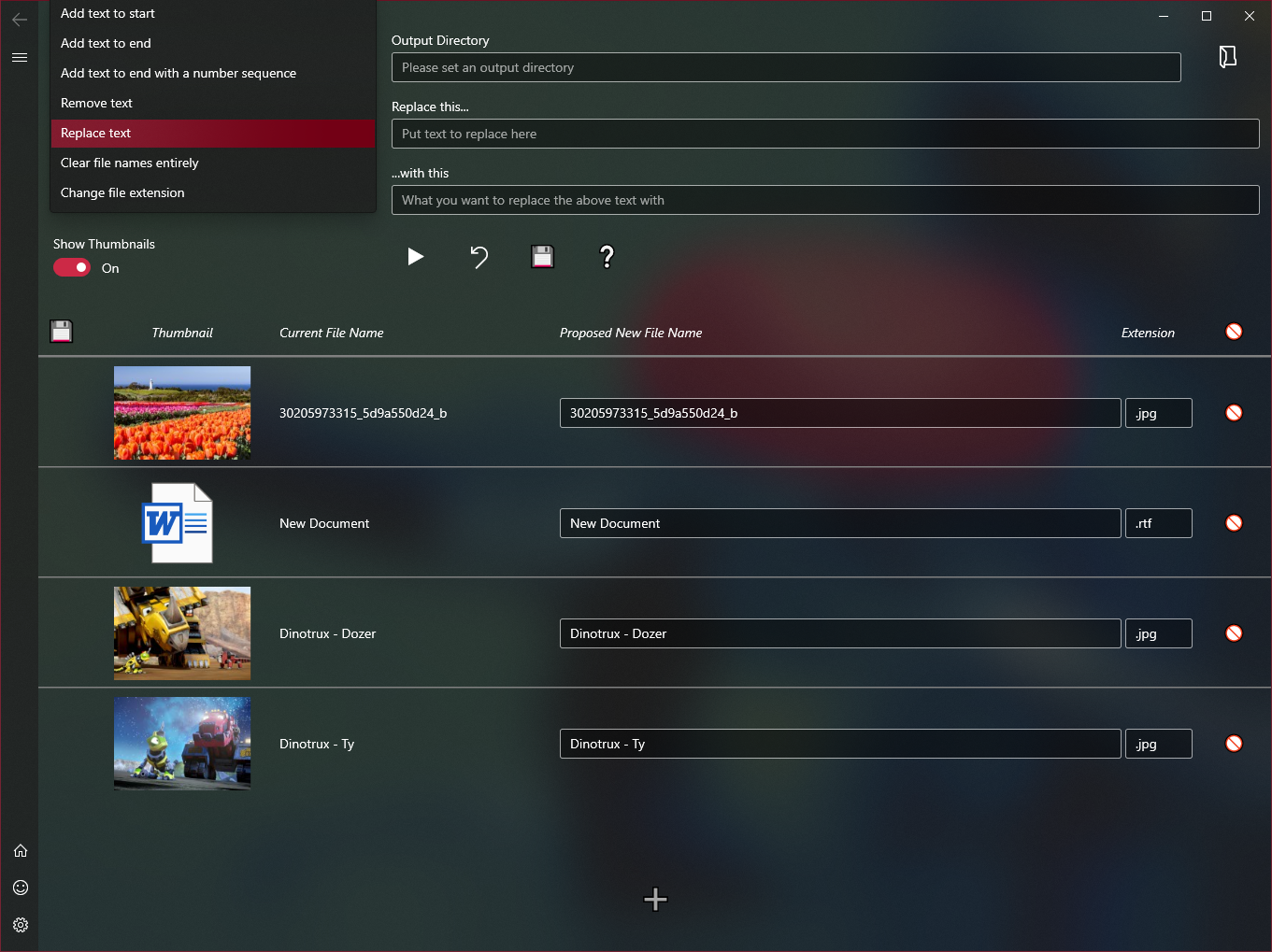
Task: Turn off the Show Thumbnails toggle
Action: point(71,267)
